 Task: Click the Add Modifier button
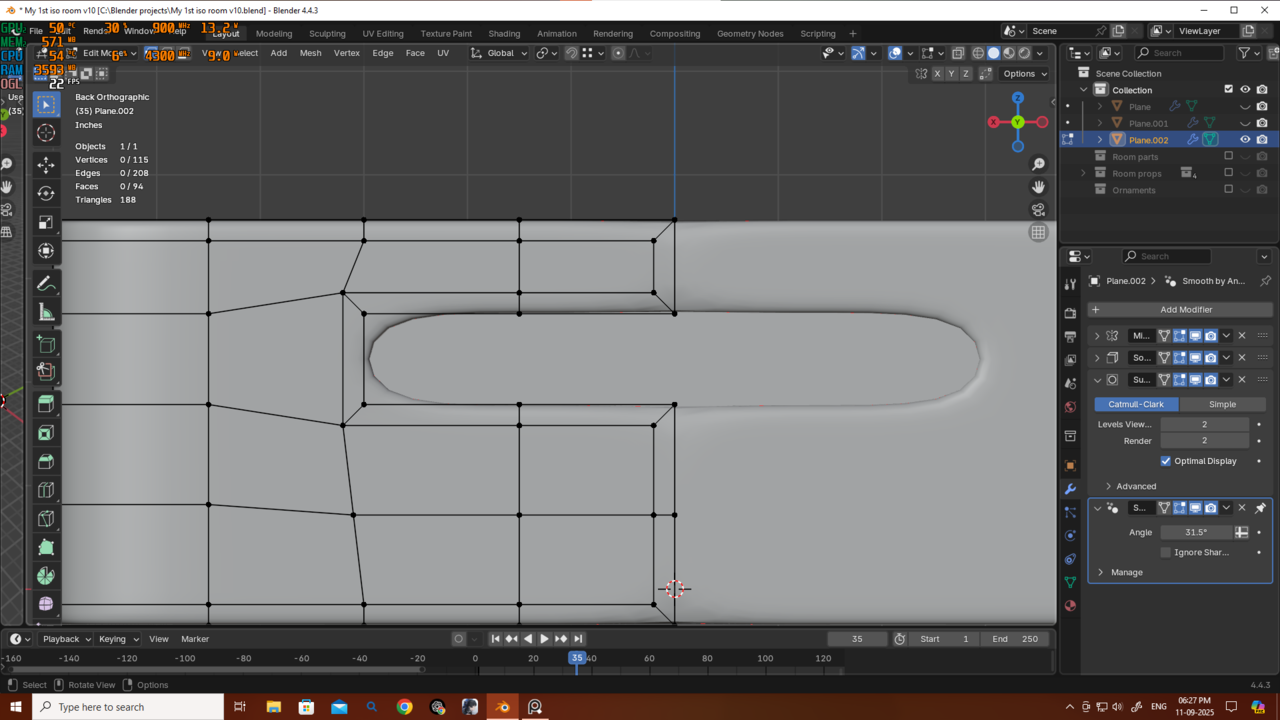coord(1180,310)
